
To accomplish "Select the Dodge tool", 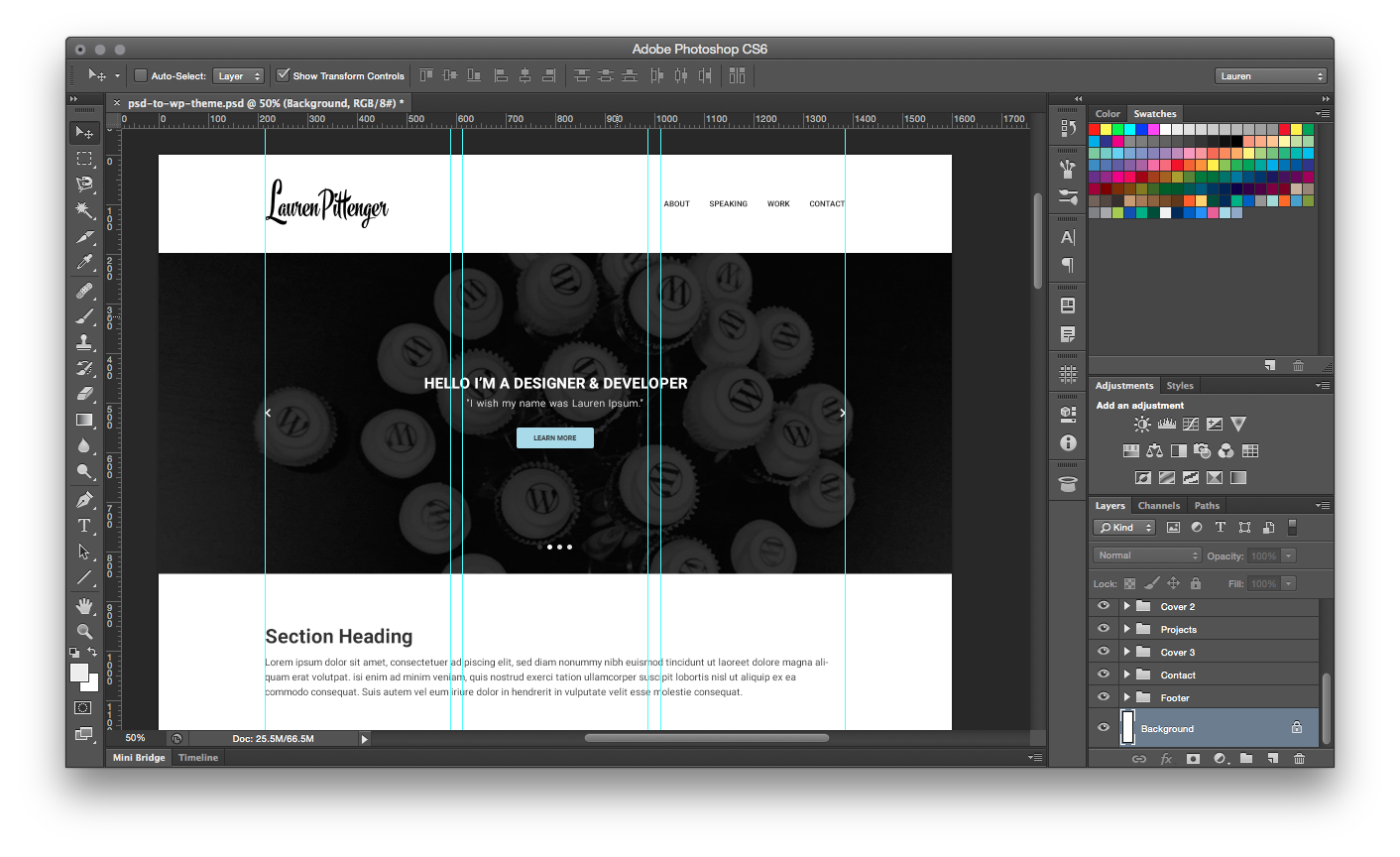I will pos(84,471).
